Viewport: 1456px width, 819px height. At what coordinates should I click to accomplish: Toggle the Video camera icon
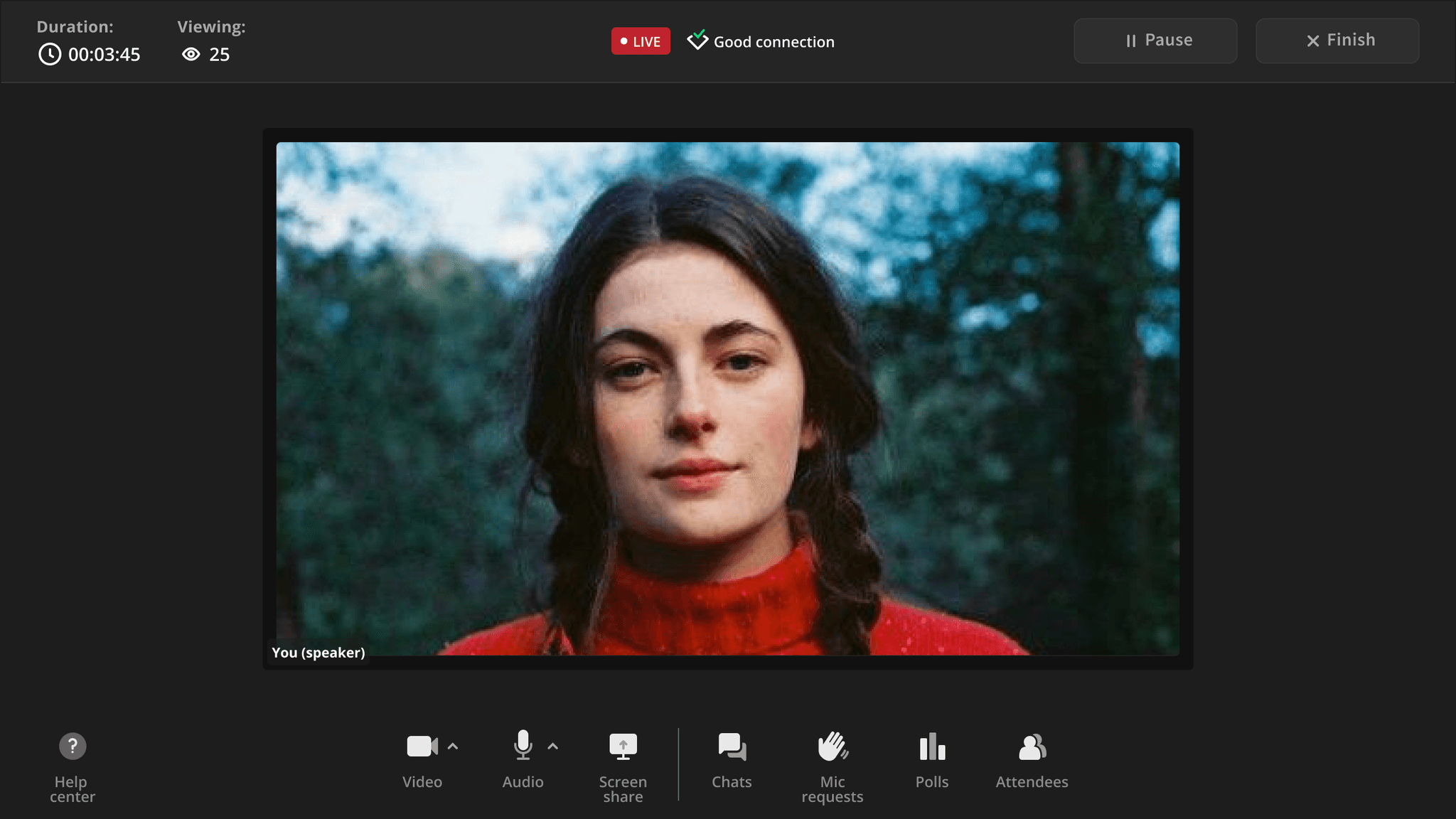click(422, 746)
